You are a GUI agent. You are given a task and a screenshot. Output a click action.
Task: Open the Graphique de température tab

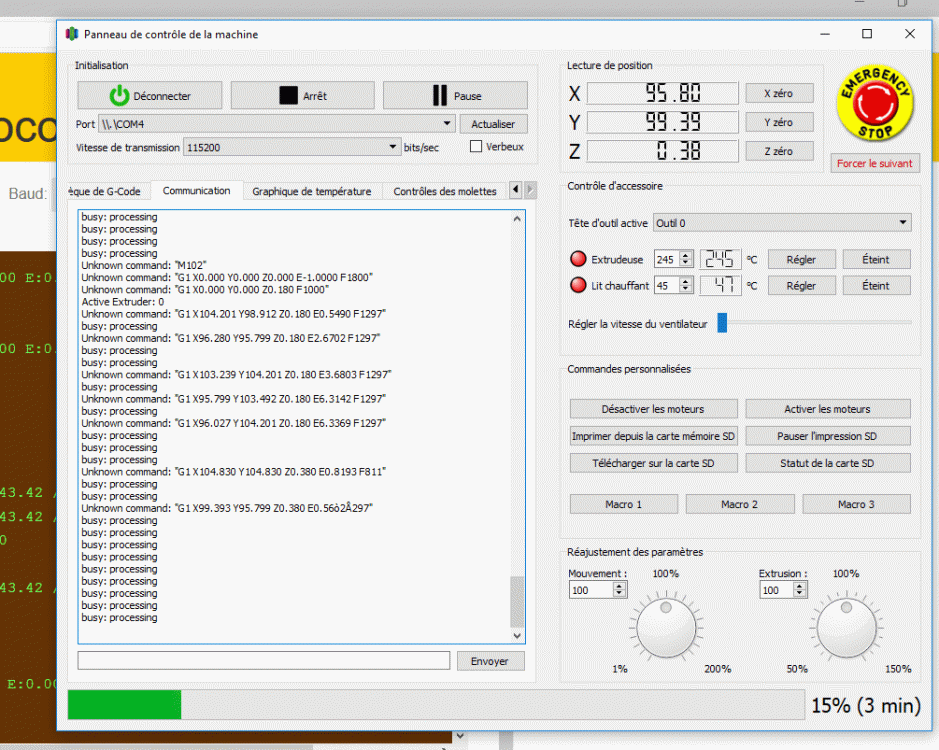[311, 191]
